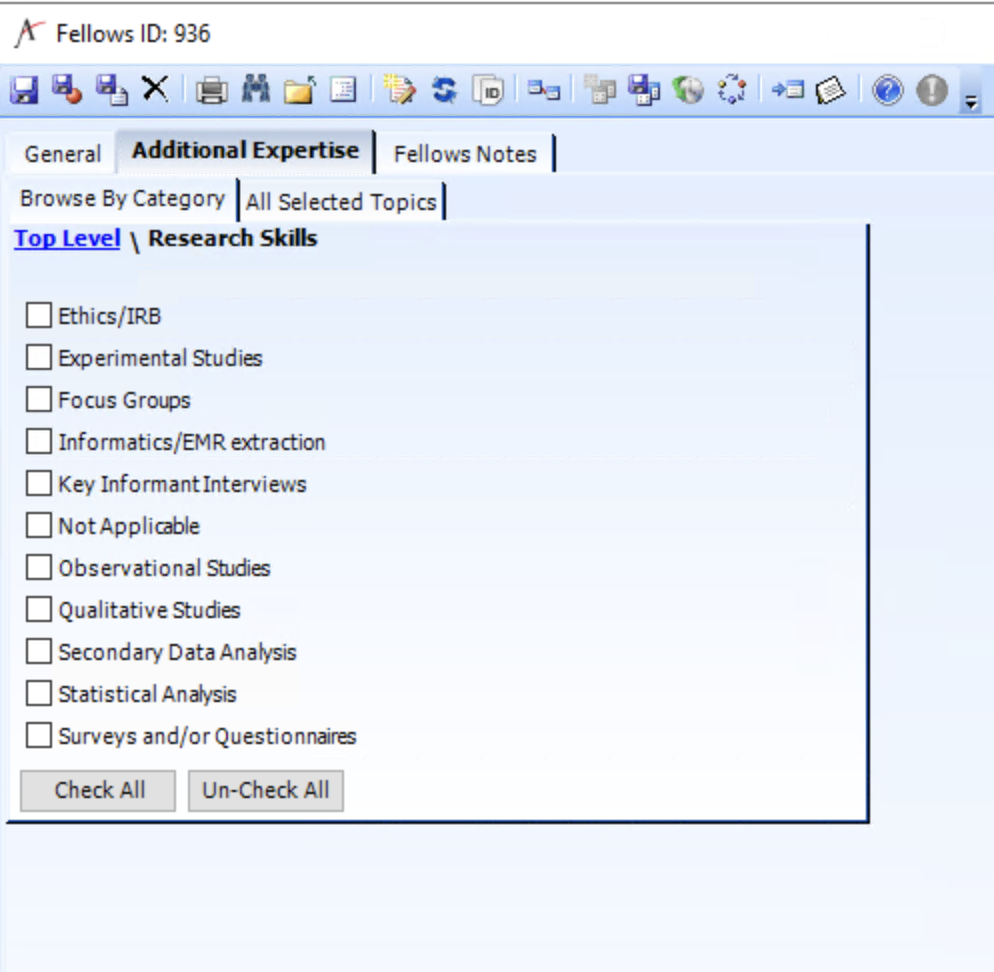This screenshot has width=994, height=972.
Task: Check the Ethics/IRB checkbox
Action: pos(38,315)
